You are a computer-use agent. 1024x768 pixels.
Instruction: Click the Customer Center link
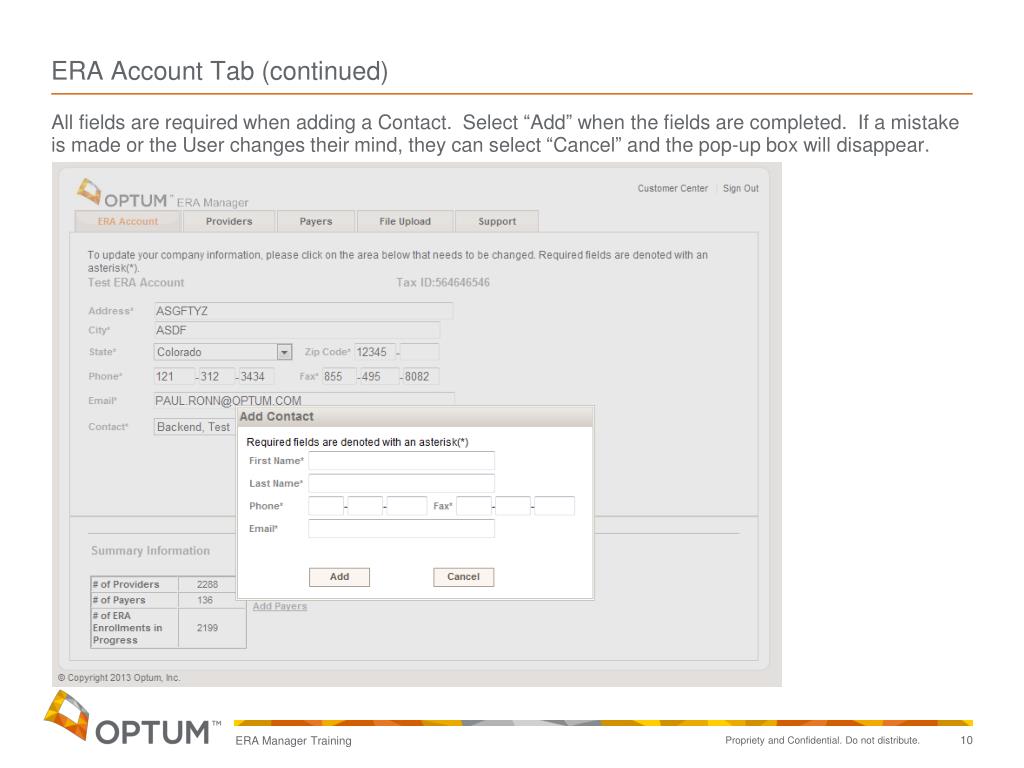673,188
